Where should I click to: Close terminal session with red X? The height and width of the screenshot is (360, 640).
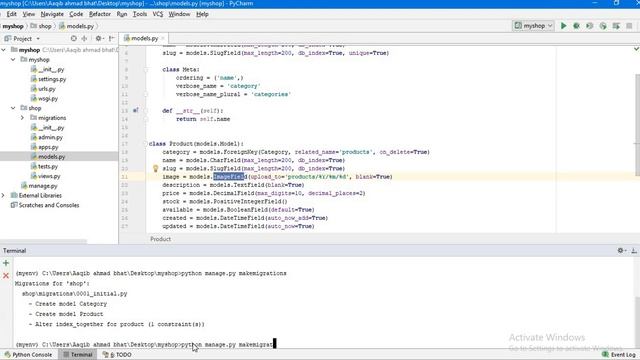(x=6, y=276)
